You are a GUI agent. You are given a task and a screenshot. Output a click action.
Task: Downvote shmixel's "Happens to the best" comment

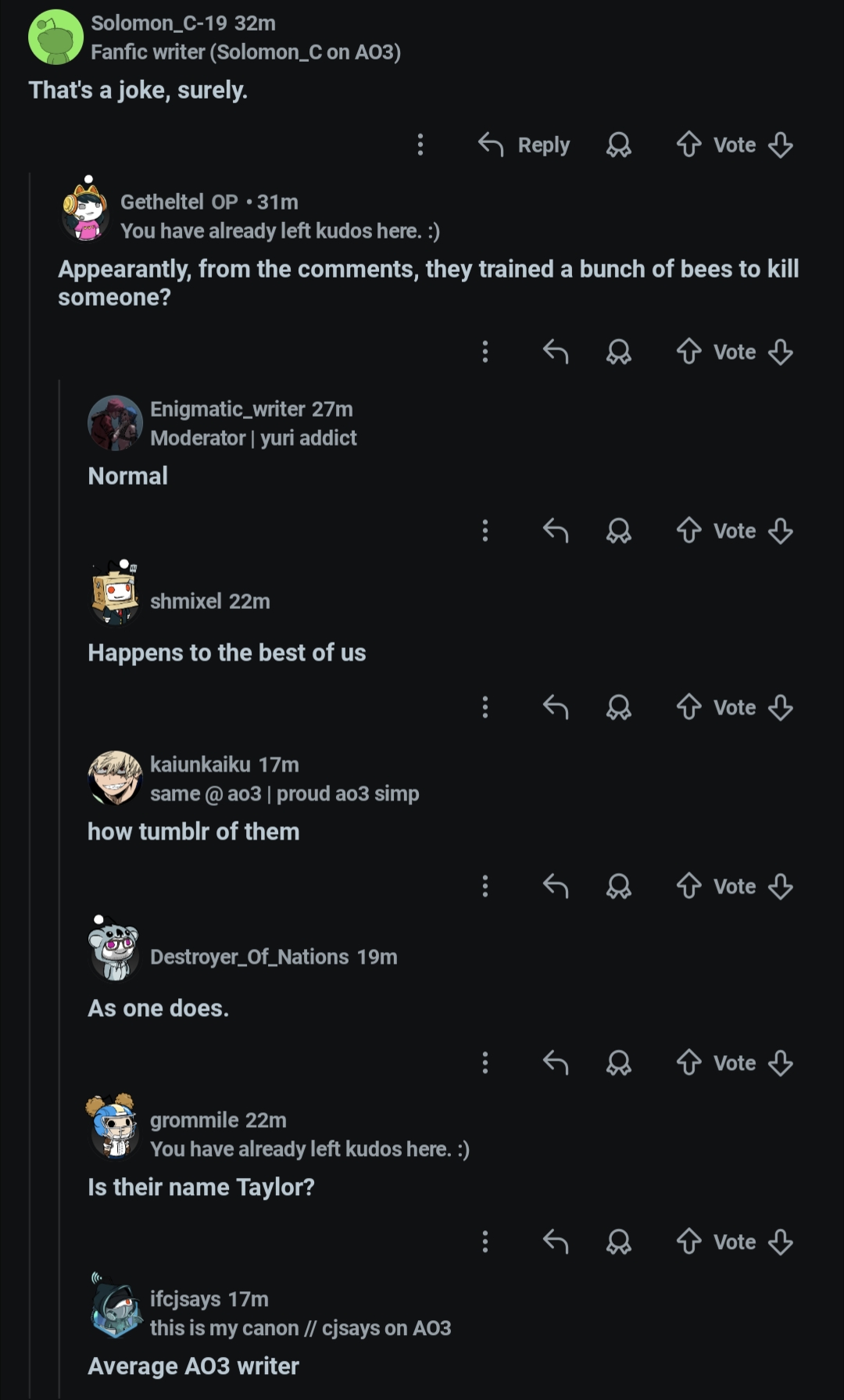(781, 707)
